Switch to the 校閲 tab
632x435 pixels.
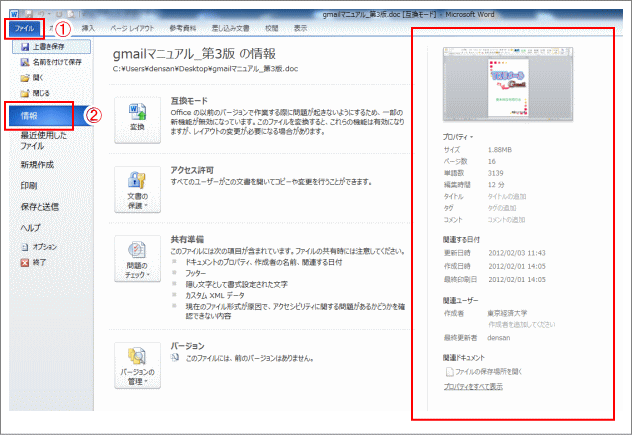point(272,28)
